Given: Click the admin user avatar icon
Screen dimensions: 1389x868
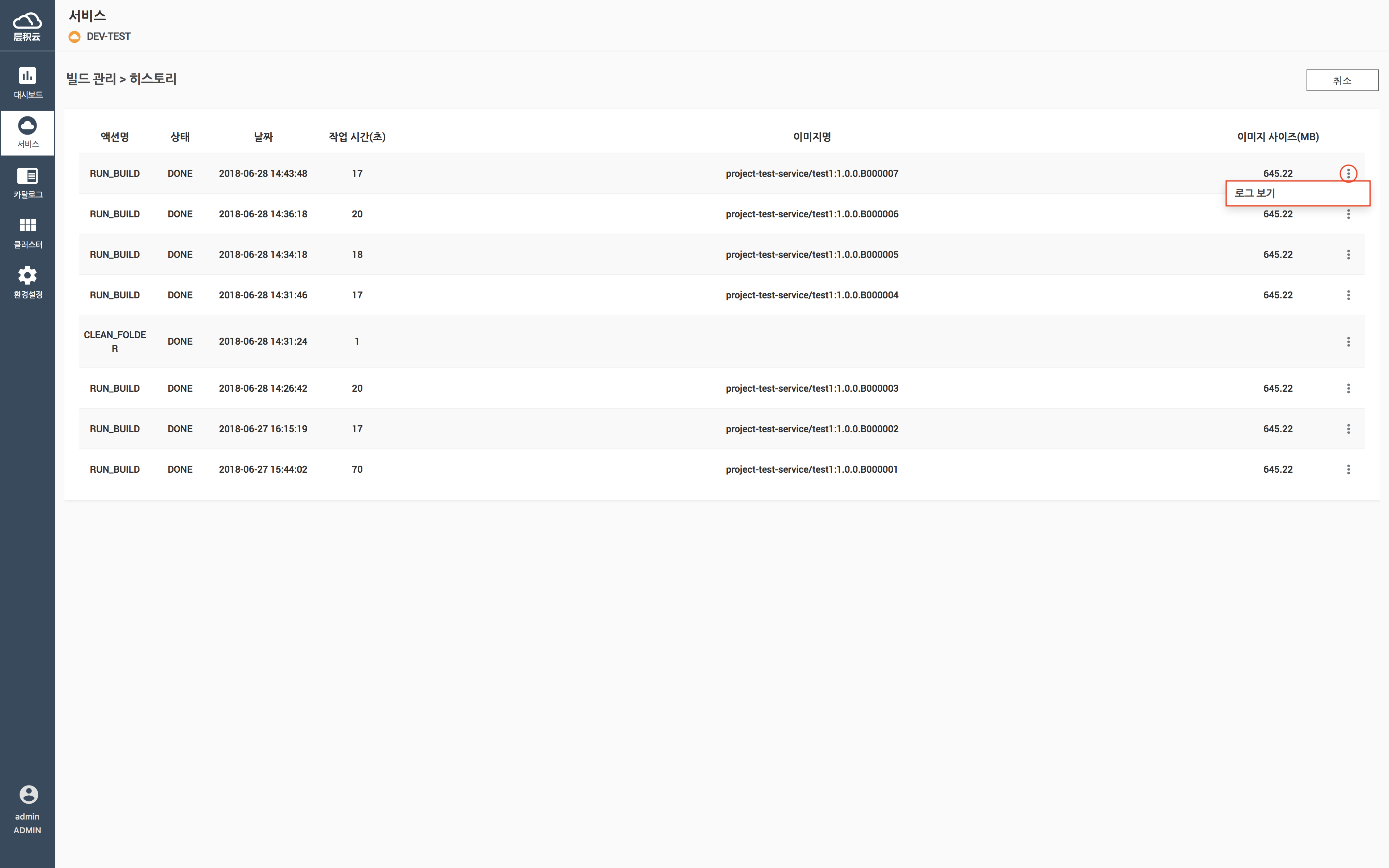Looking at the screenshot, I should [28, 795].
